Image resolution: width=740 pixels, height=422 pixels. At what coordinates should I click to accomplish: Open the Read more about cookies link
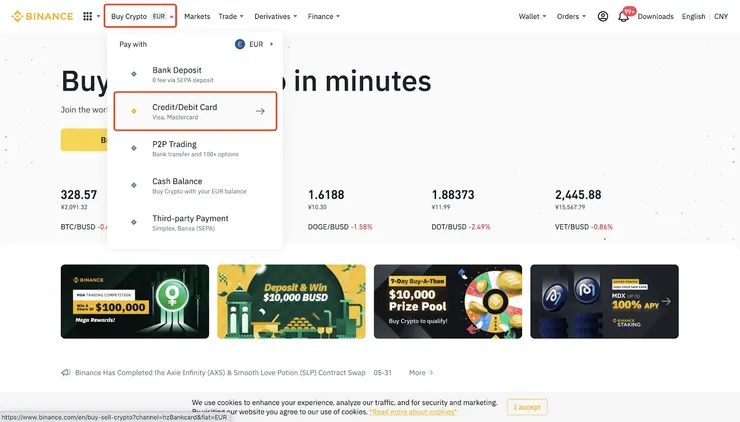tap(413, 412)
